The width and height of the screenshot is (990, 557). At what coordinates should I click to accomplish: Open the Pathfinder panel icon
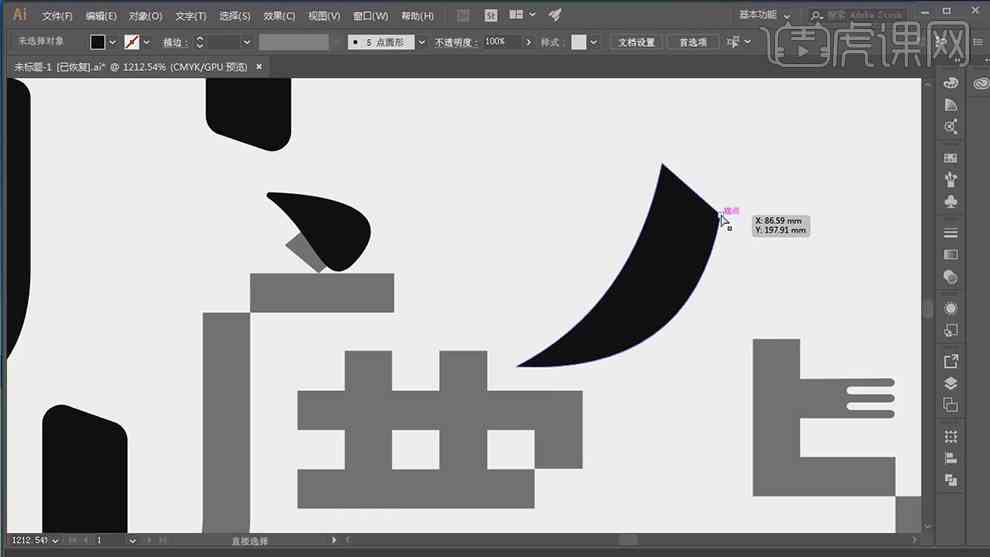pos(950,480)
